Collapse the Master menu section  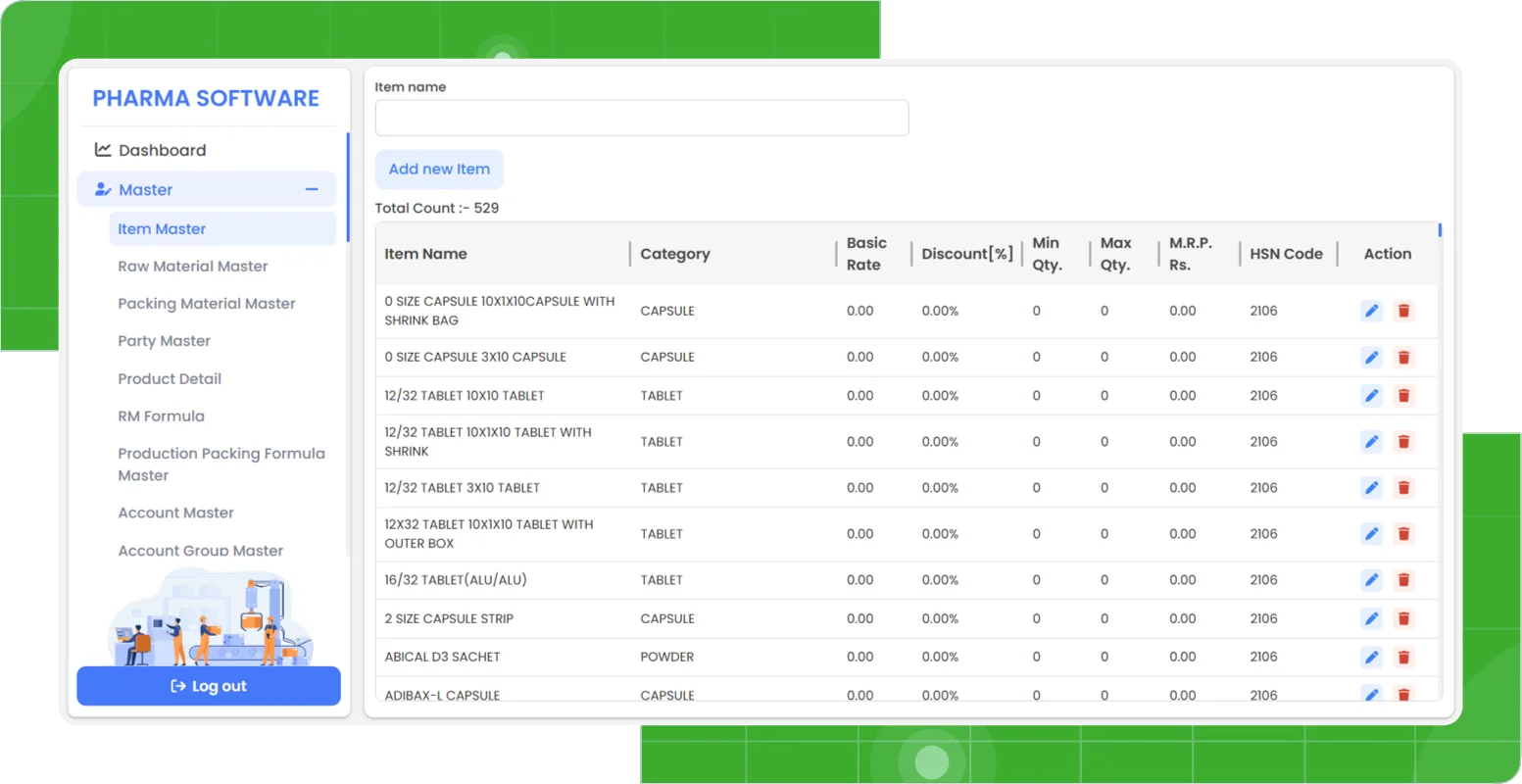312,189
